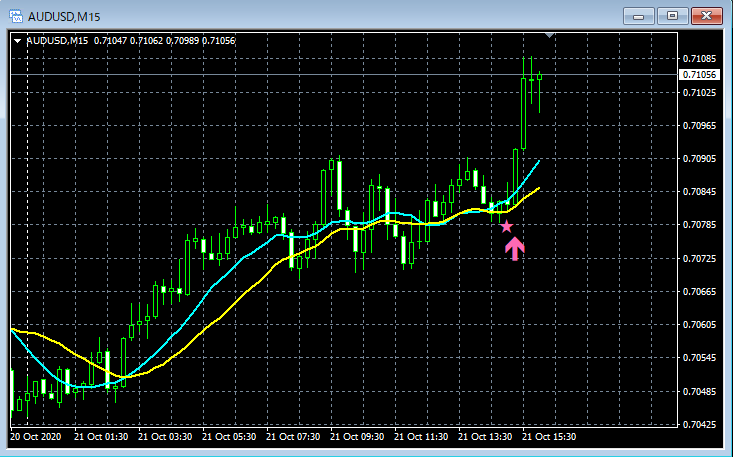
Task: Maximize the AUDUSD,M15 chart window
Action: click(672, 16)
